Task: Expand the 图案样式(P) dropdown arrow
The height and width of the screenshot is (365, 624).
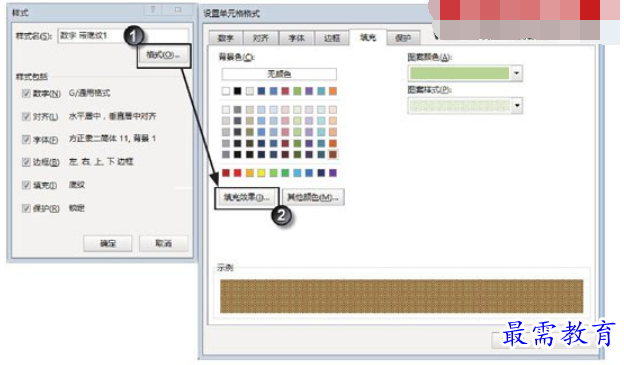Action: pyautogui.click(x=517, y=105)
